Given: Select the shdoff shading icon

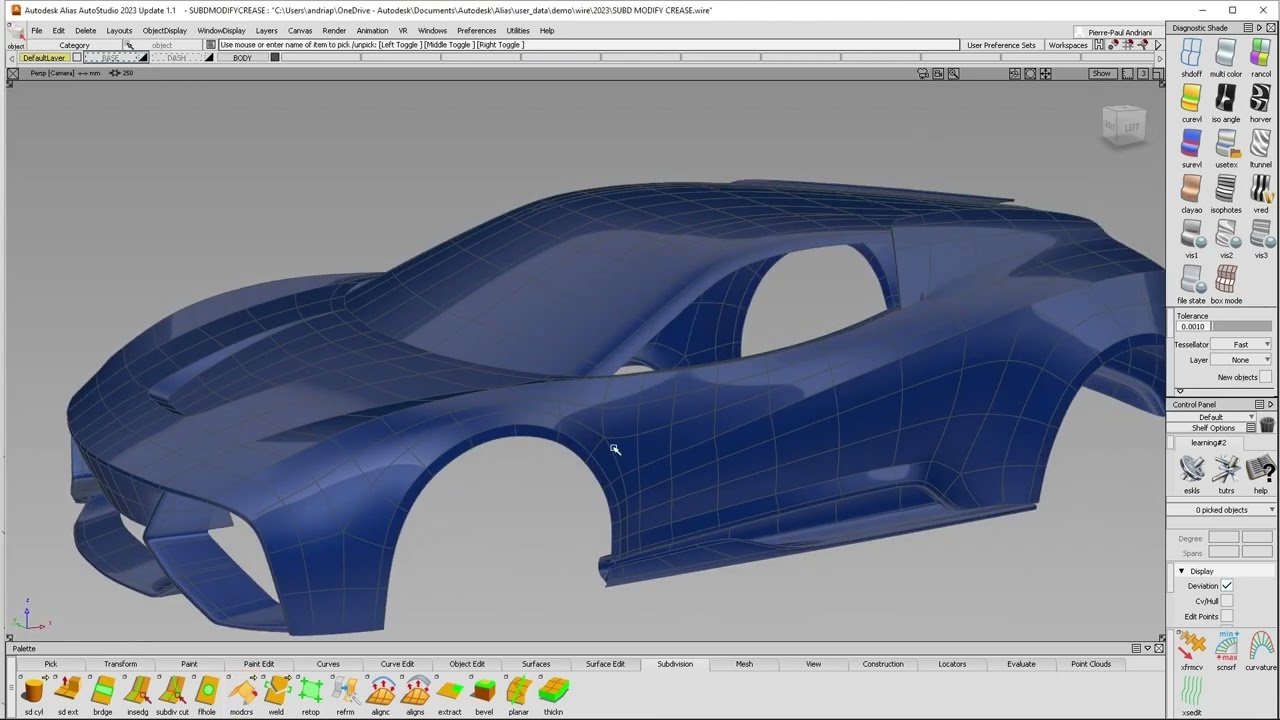Looking at the screenshot, I should pos(1191,53).
